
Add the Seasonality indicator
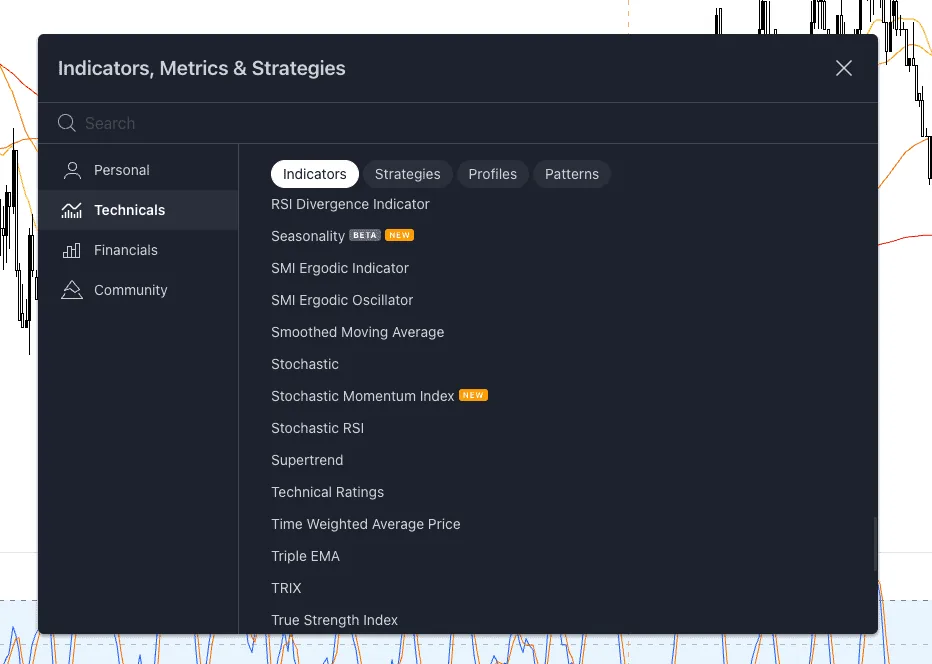[308, 237]
